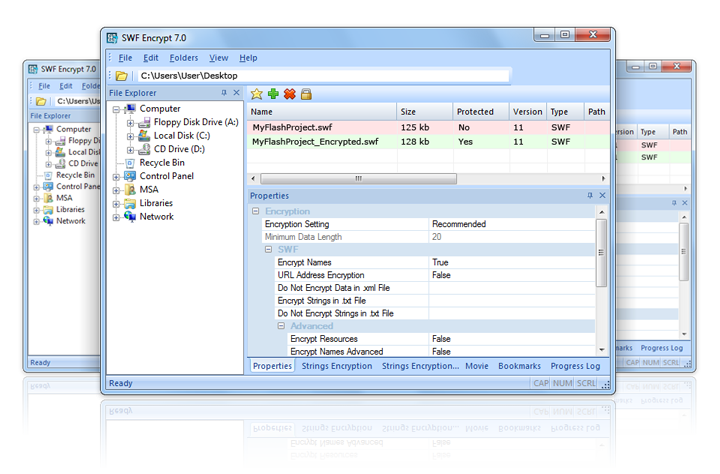Pin the File Explorer panel
Screen dimensions: 720x474
(224, 93)
